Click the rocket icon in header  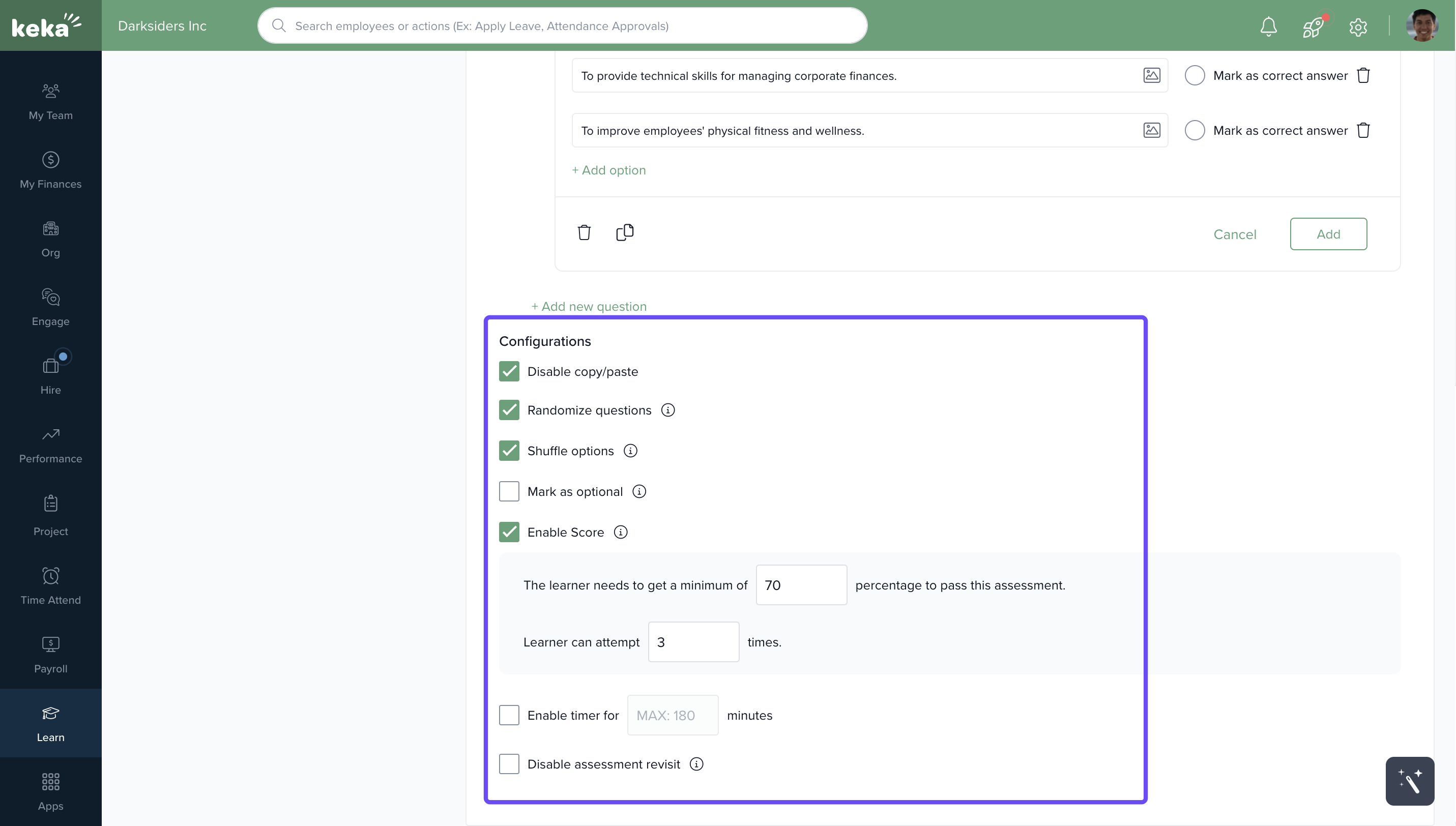(x=1313, y=26)
